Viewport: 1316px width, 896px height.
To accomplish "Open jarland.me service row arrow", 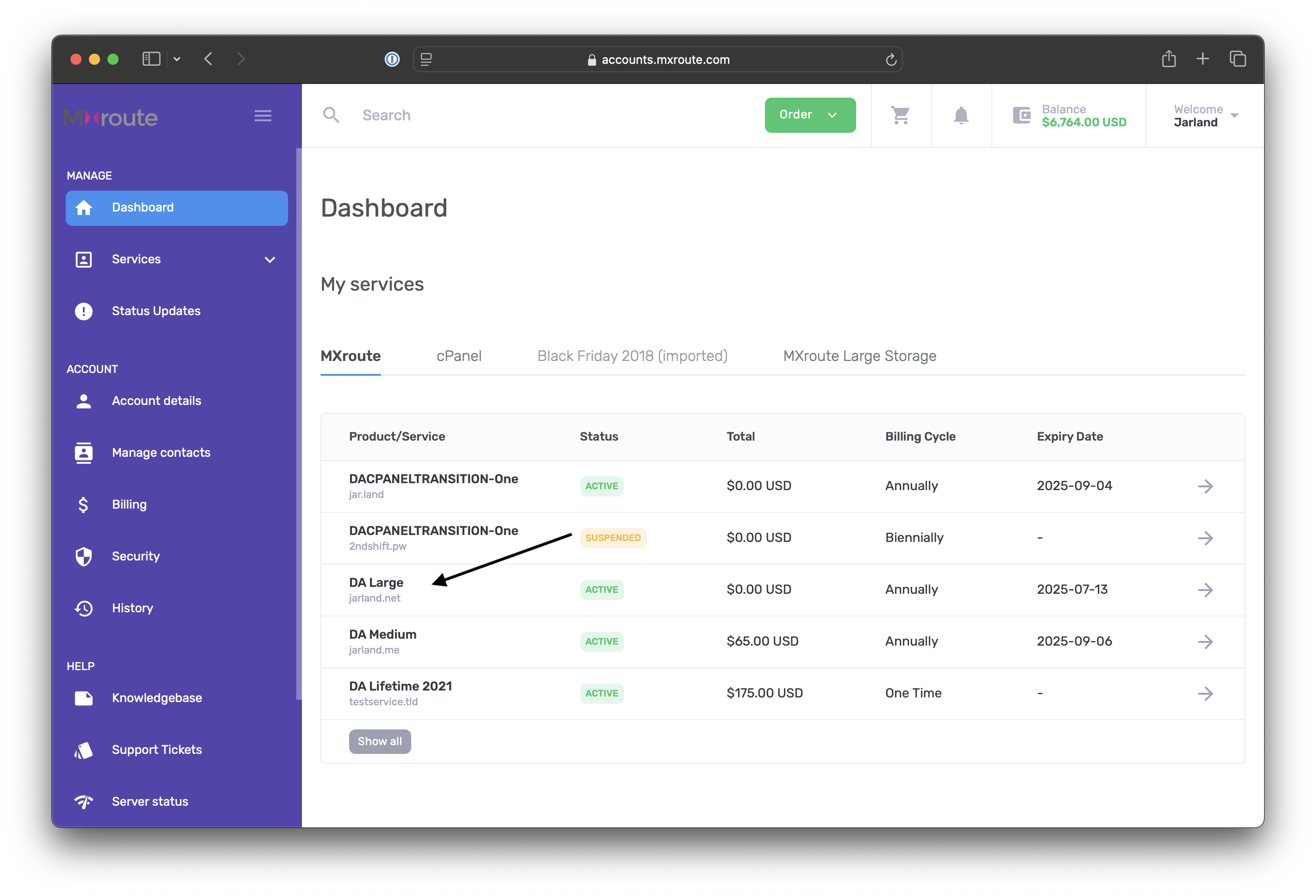I will [x=1205, y=642].
